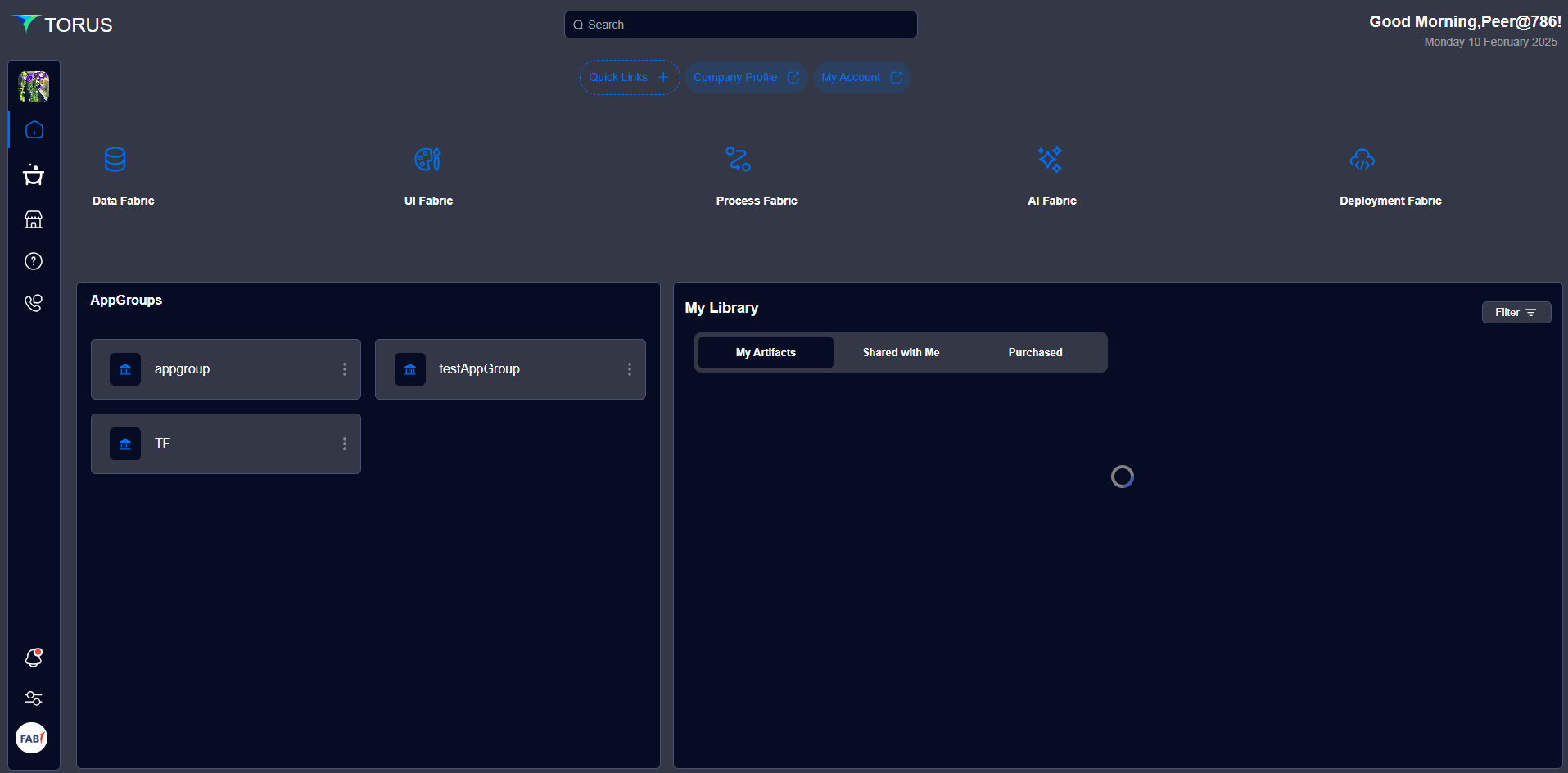Open the Data Fabric icon
The image size is (1568, 773).
tap(115, 159)
